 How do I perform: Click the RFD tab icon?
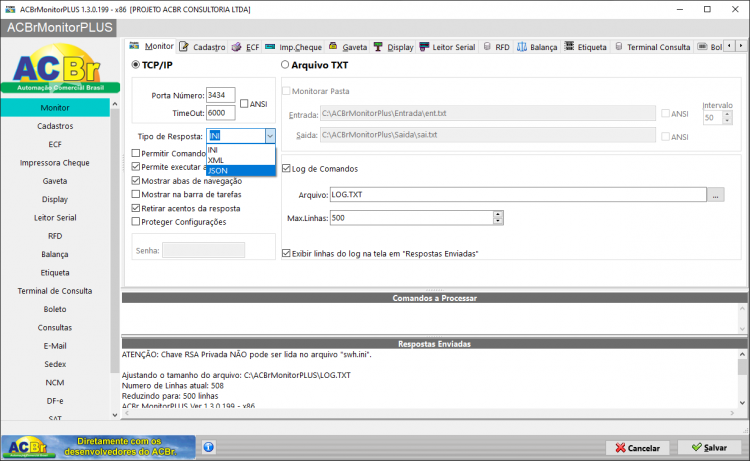(487, 46)
